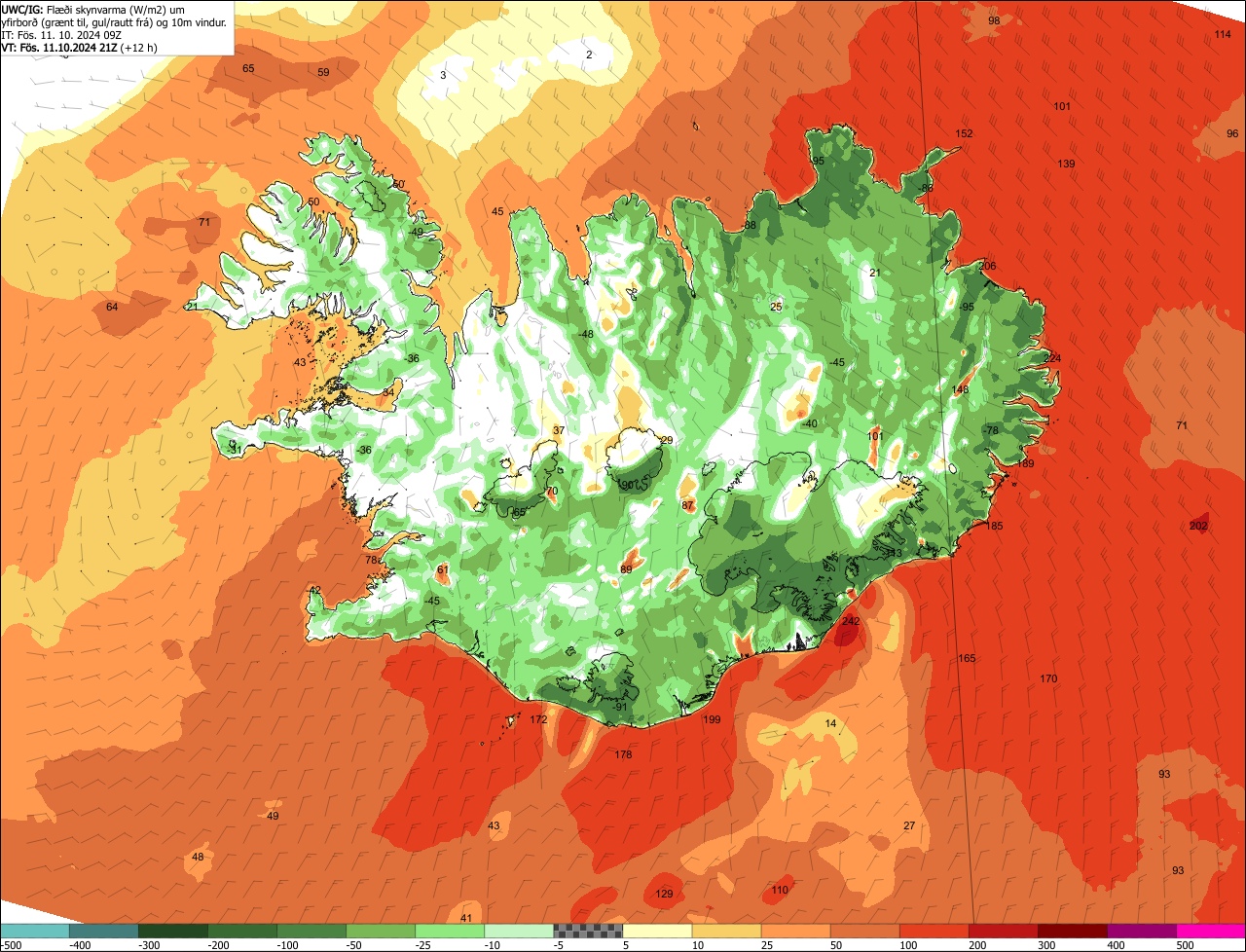
Task: Click legend swatch between -100 and -50
Action: click(x=311, y=931)
